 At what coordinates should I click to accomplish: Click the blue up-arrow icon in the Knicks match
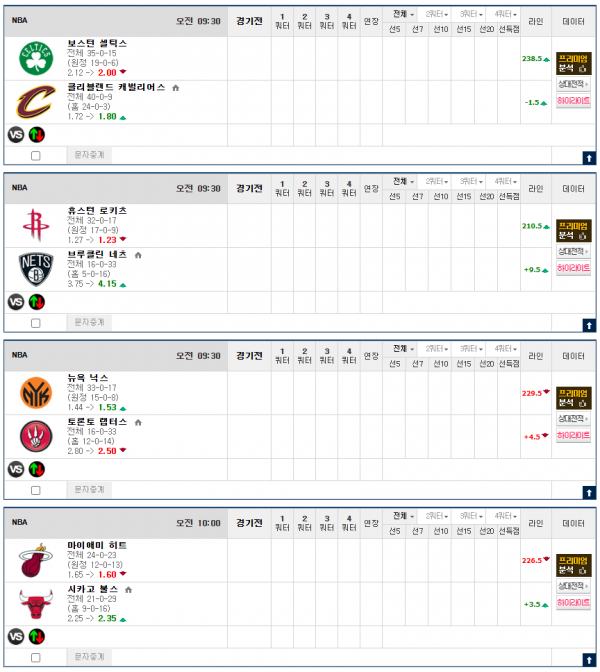pyautogui.click(x=589, y=493)
